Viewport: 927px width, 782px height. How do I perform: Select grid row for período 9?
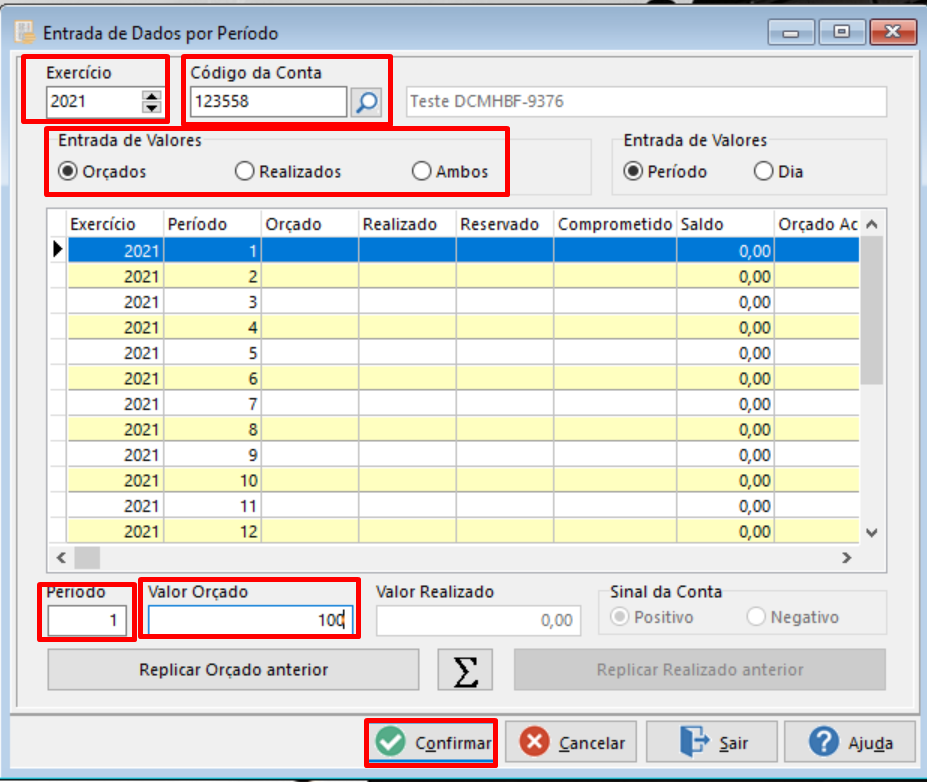click(x=463, y=455)
